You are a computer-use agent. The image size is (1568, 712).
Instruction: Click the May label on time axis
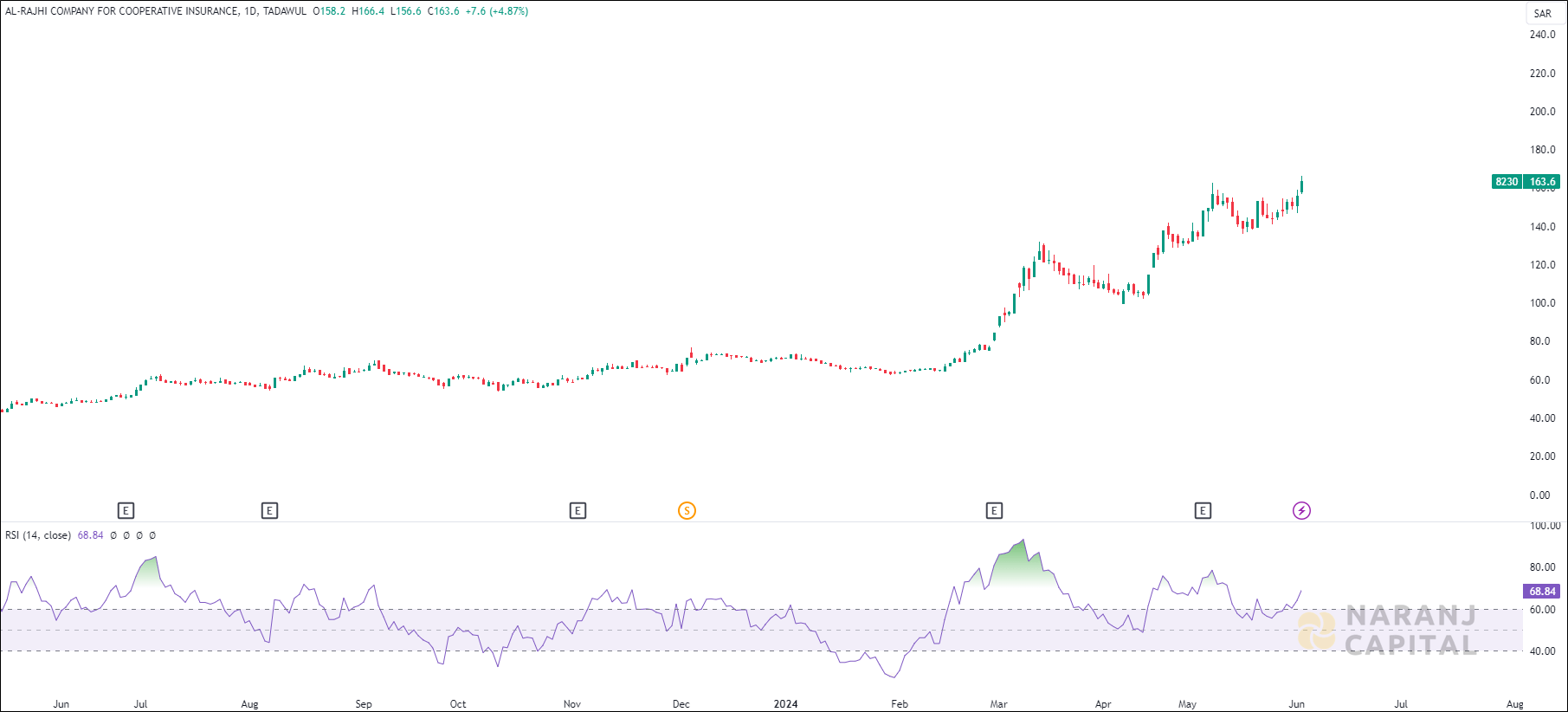click(1188, 704)
